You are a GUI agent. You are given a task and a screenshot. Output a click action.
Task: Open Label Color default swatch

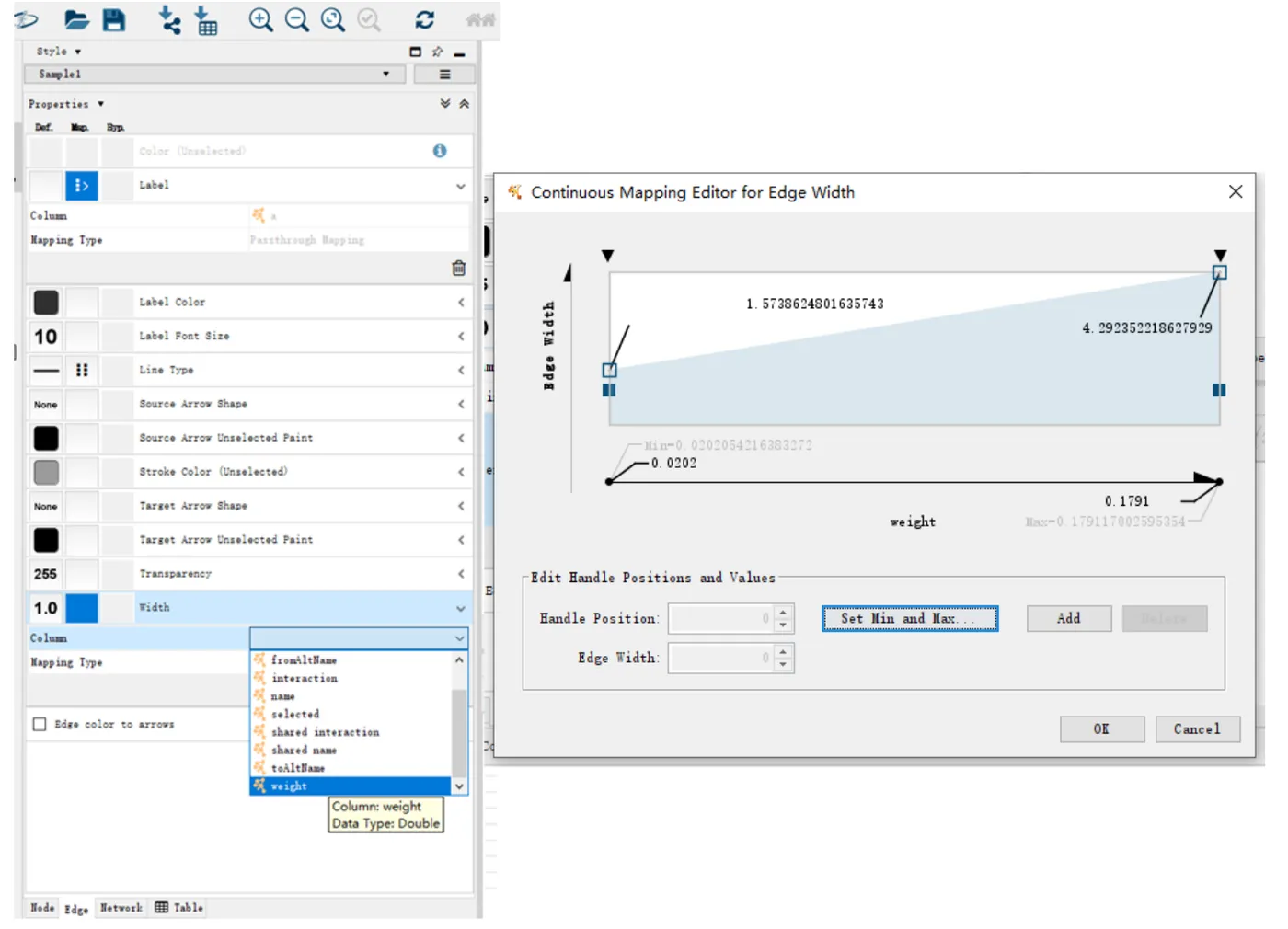coord(46,302)
